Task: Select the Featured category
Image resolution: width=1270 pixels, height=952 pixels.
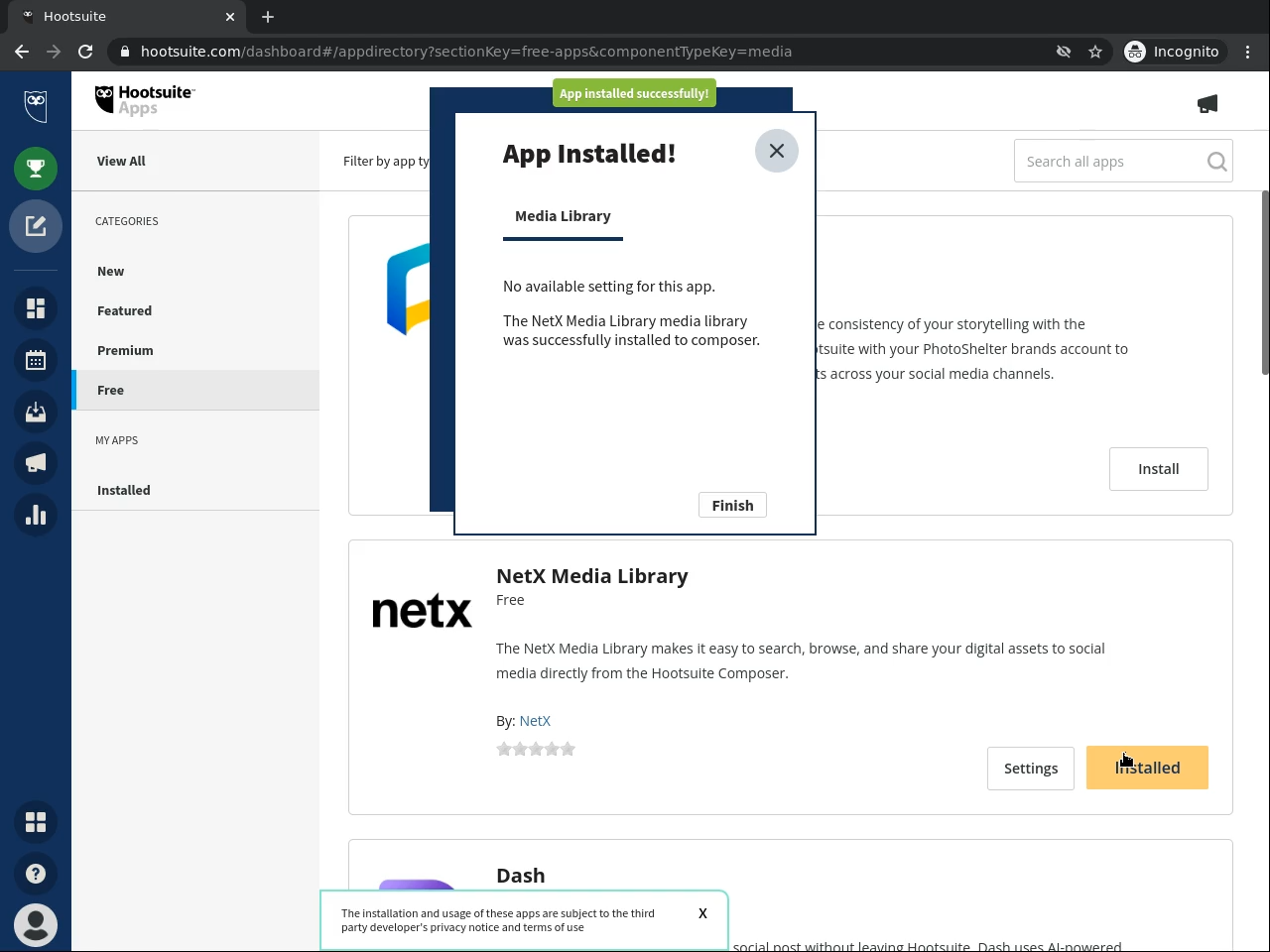Action: coord(124,310)
